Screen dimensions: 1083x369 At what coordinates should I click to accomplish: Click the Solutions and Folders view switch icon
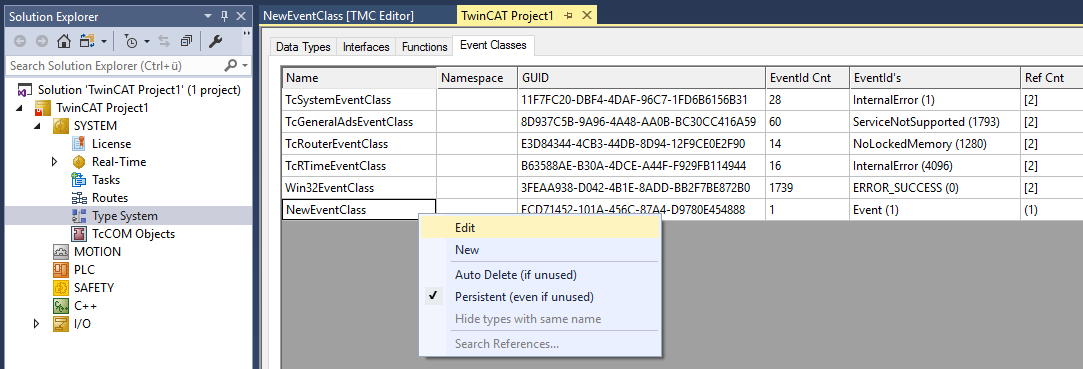tap(87, 41)
